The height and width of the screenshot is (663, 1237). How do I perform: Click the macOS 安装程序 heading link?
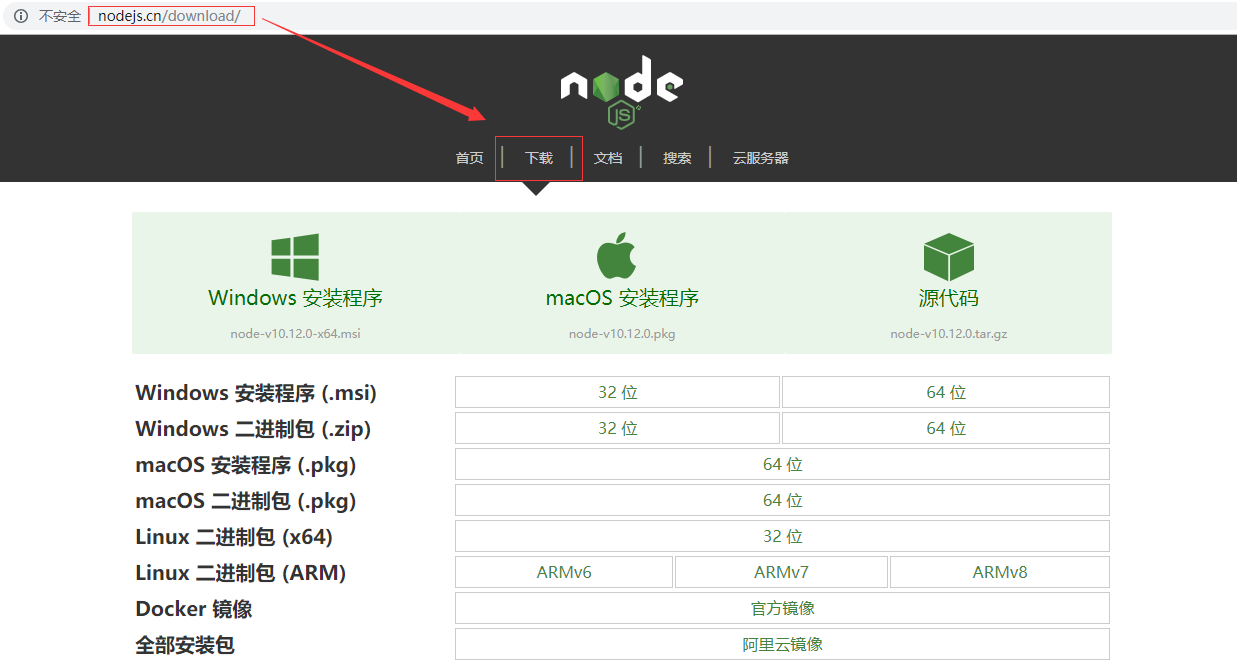(x=622, y=298)
